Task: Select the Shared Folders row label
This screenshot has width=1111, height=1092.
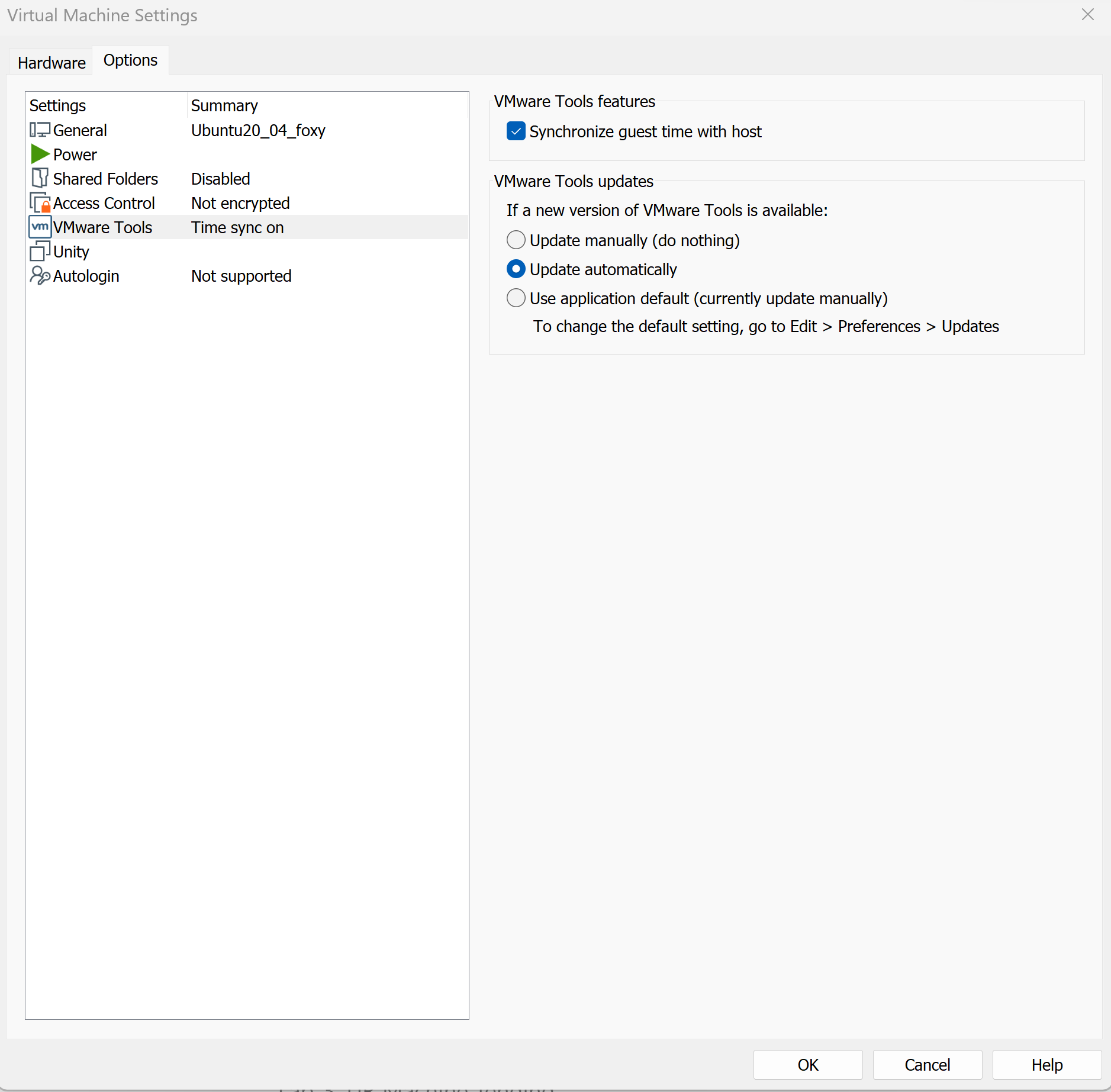Action: coord(105,179)
